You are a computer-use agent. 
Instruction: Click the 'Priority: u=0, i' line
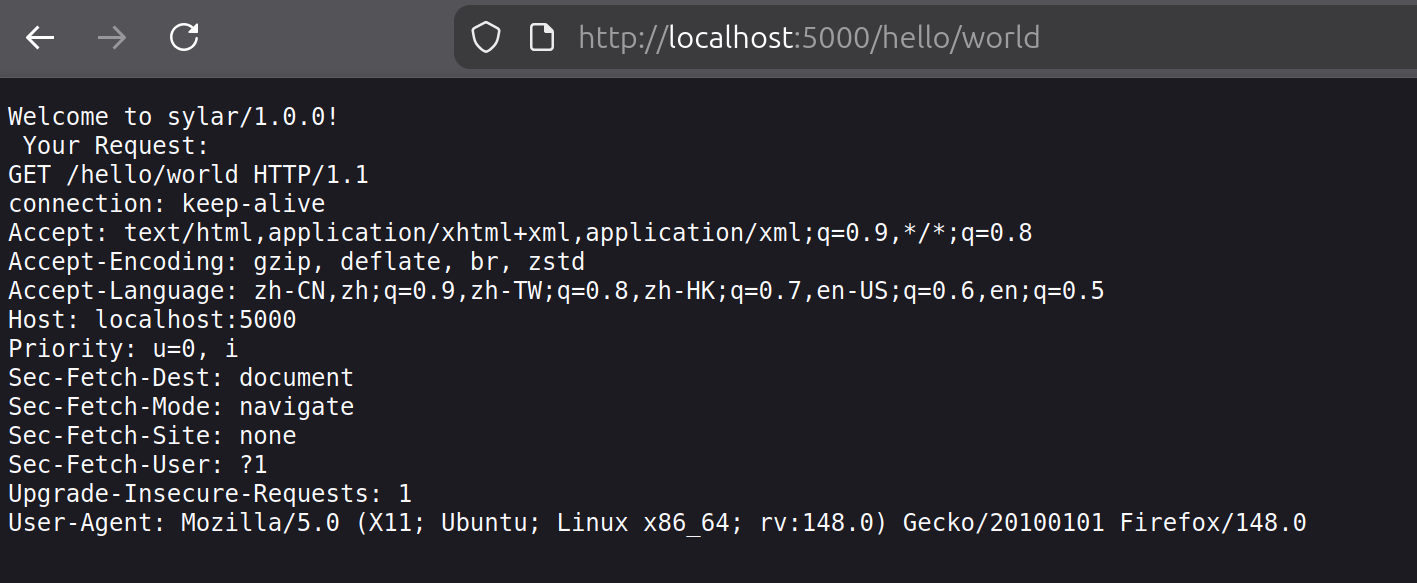pos(123,349)
